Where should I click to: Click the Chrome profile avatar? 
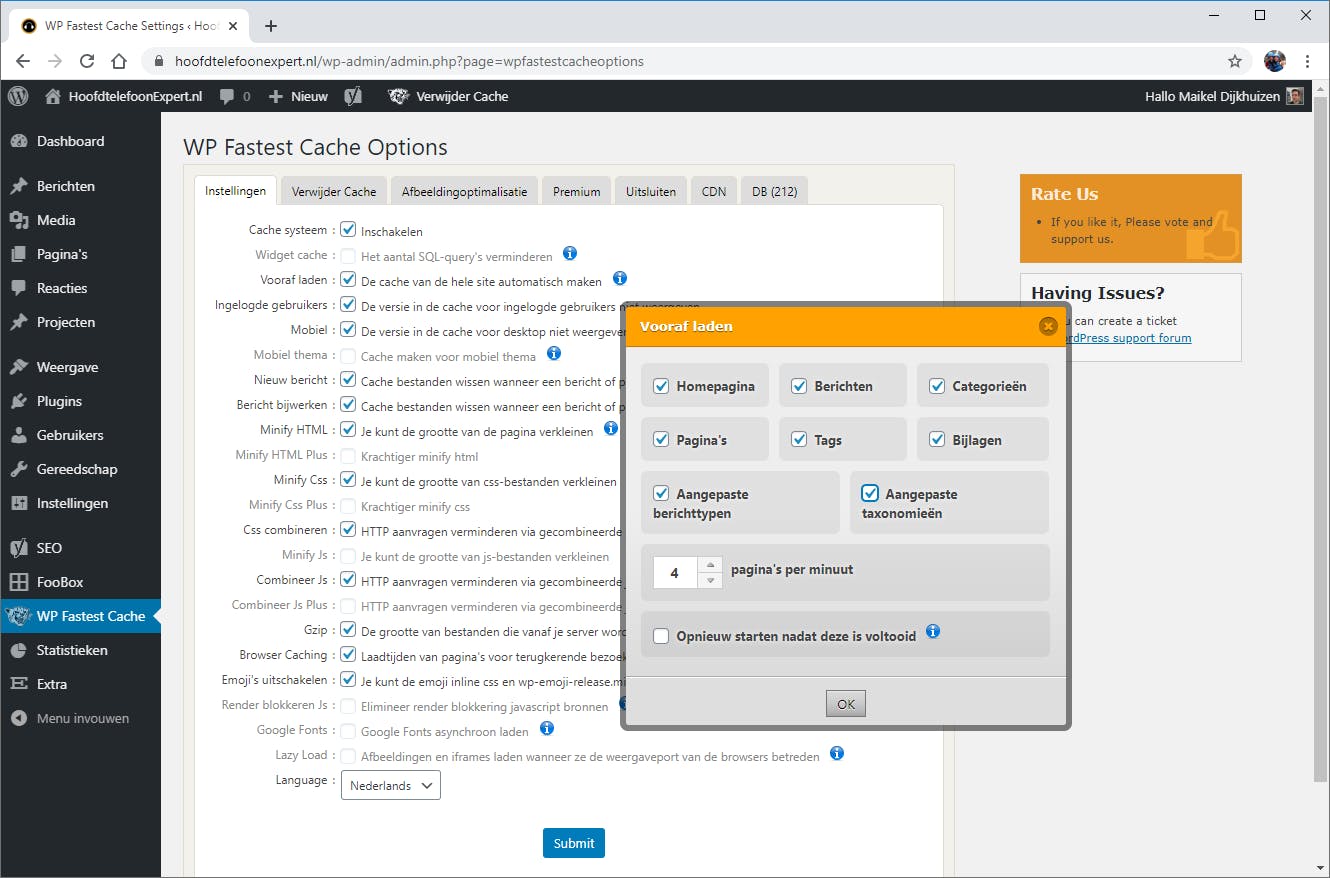click(x=1274, y=61)
